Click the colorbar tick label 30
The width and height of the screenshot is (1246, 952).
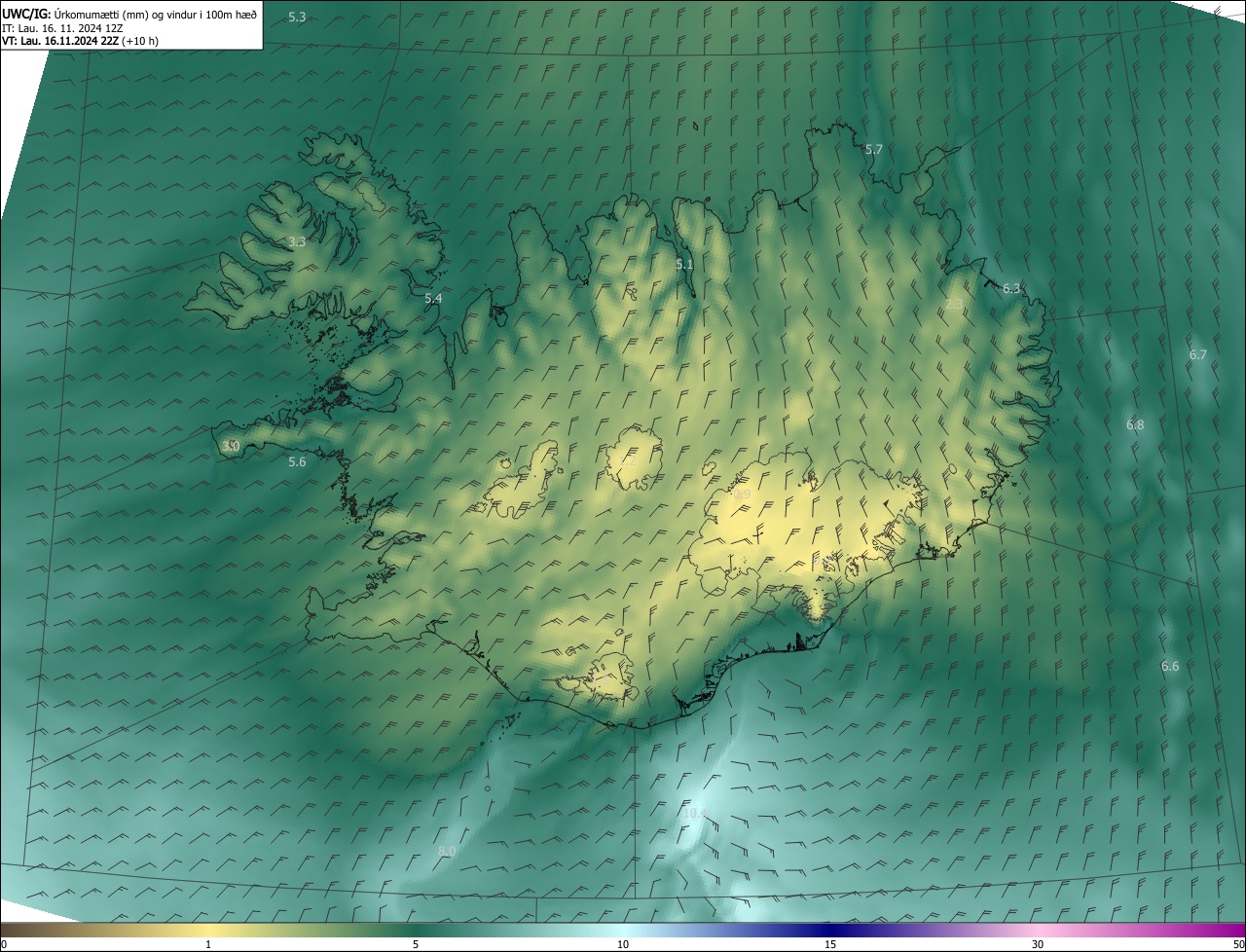1038,944
